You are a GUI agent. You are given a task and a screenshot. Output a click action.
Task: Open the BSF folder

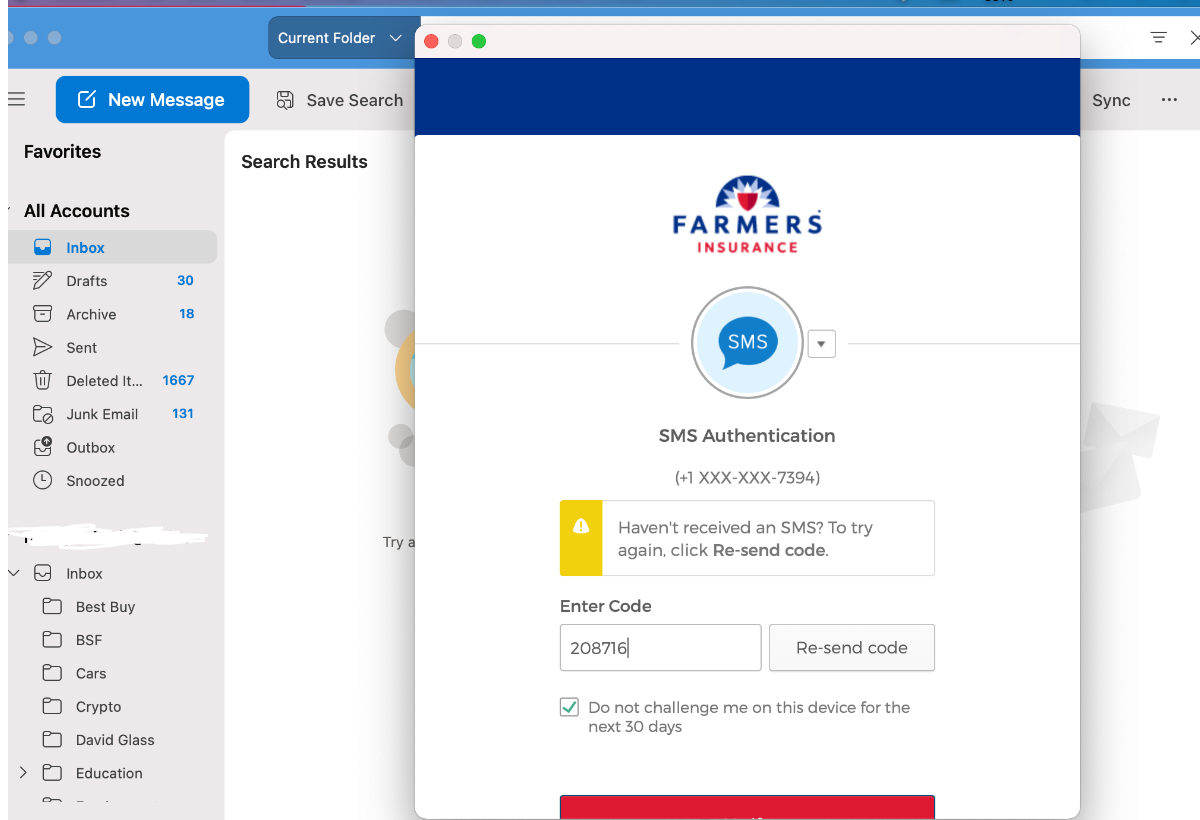[112, 640]
